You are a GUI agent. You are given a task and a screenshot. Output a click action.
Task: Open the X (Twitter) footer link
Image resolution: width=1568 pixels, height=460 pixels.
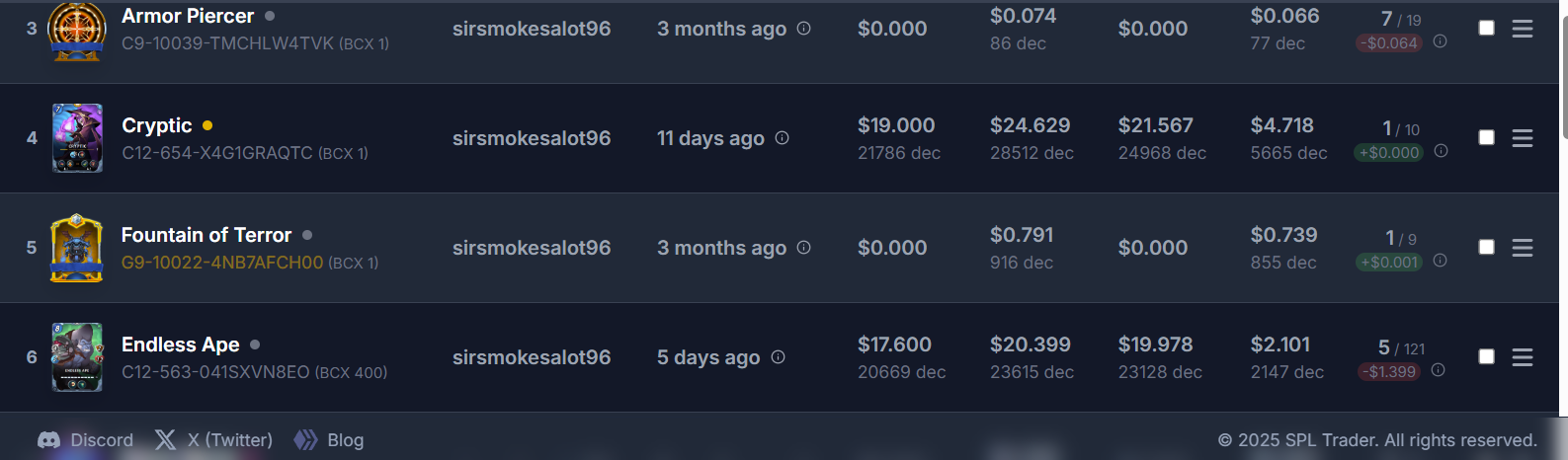pyautogui.click(x=213, y=440)
